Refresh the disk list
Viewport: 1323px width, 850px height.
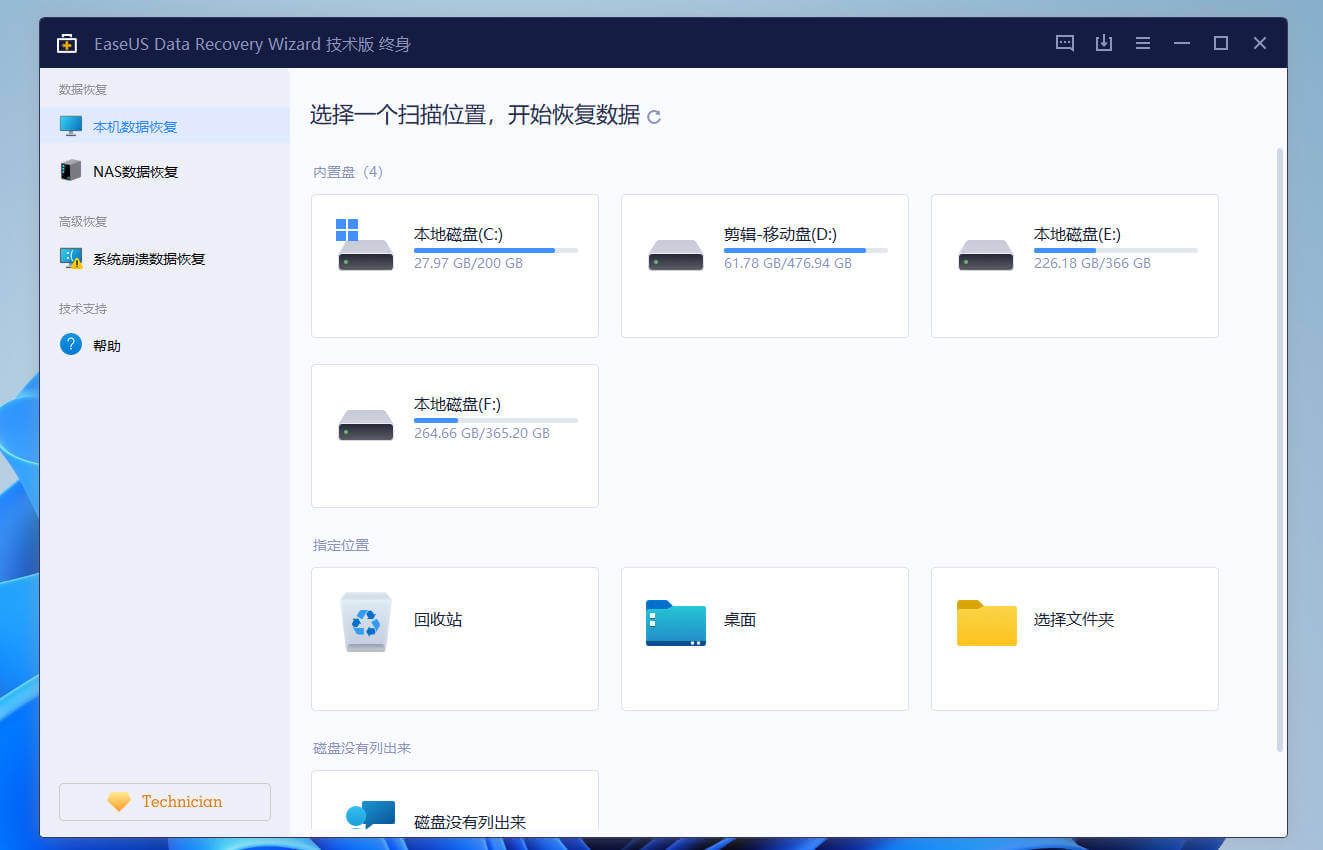coord(653,117)
